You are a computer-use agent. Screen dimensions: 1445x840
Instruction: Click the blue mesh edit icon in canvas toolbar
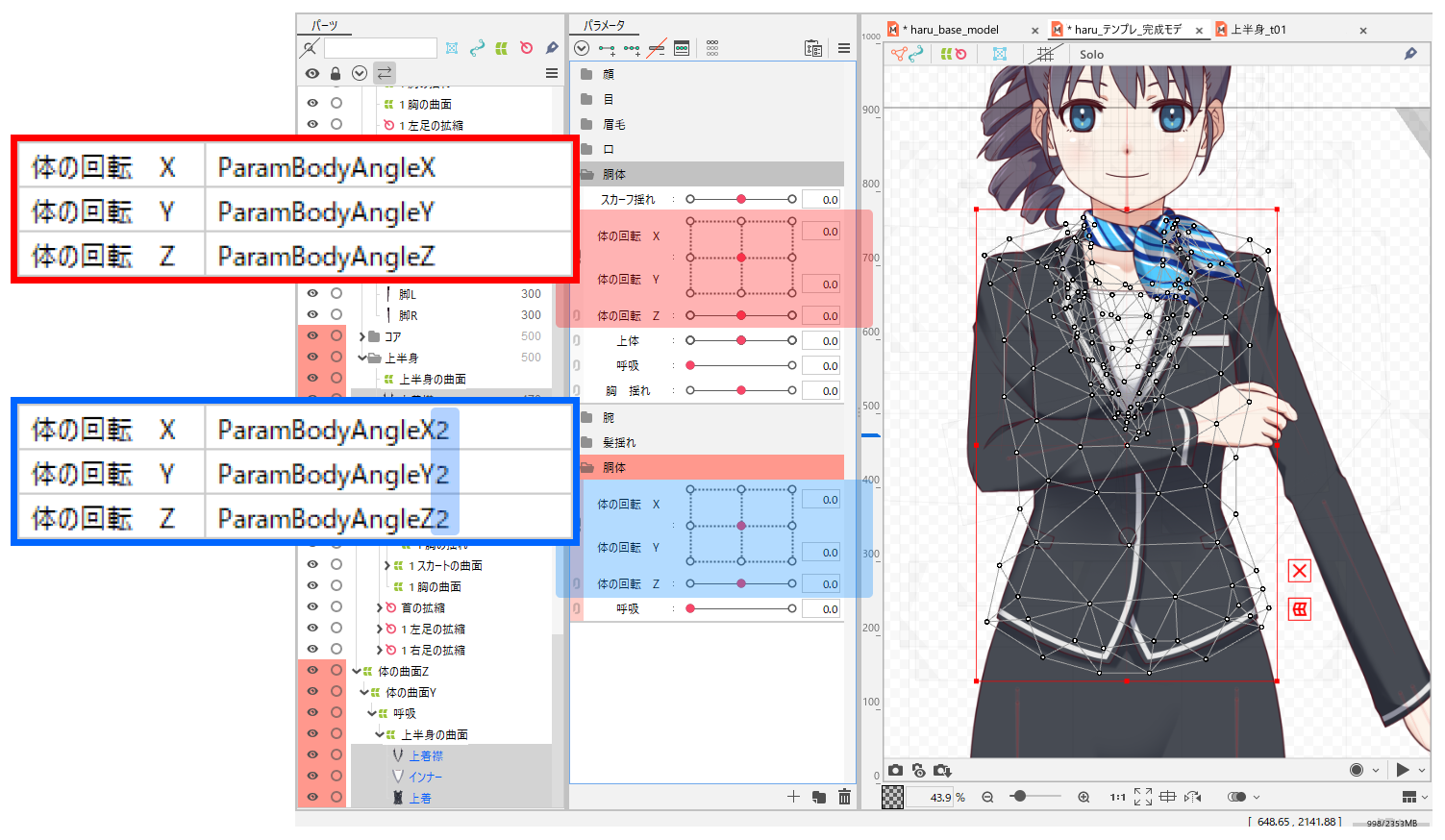coord(1000,55)
